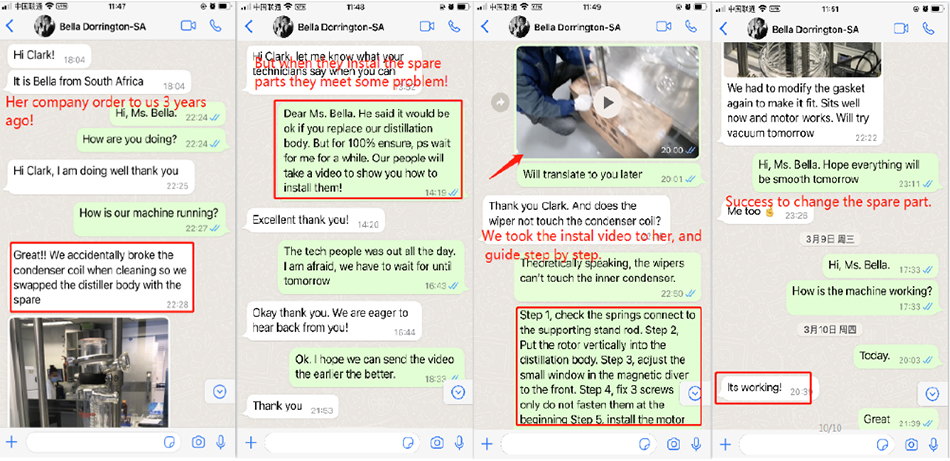Start a voice call in the 11:51 chat

(x=928, y=28)
